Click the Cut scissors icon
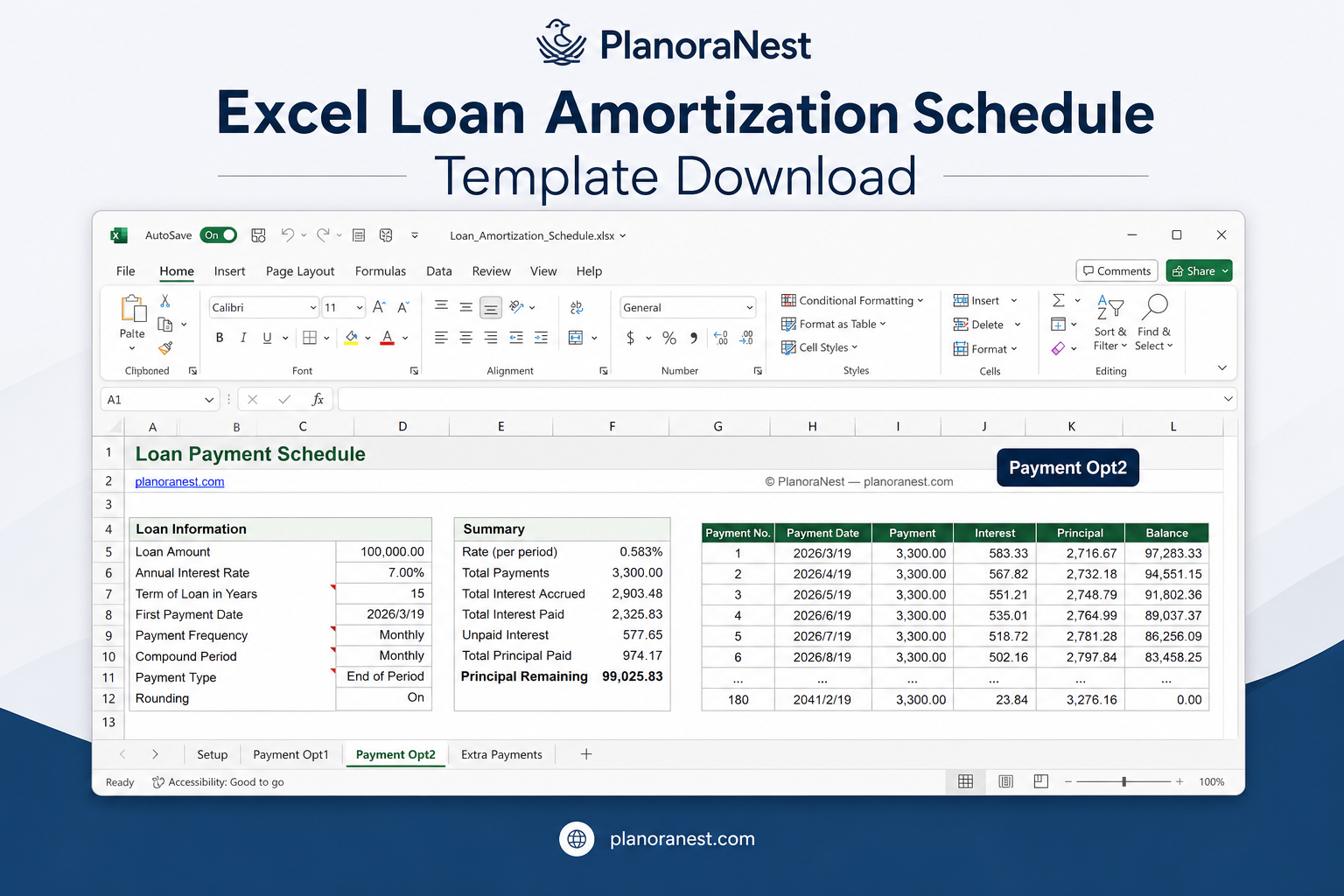The width and height of the screenshot is (1344, 896). (x=164, y=301)
